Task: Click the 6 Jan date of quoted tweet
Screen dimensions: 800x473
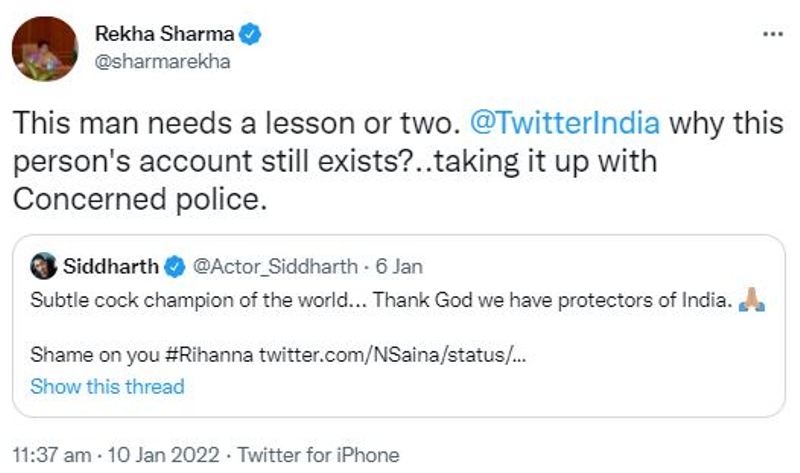Action: point(399,267)
